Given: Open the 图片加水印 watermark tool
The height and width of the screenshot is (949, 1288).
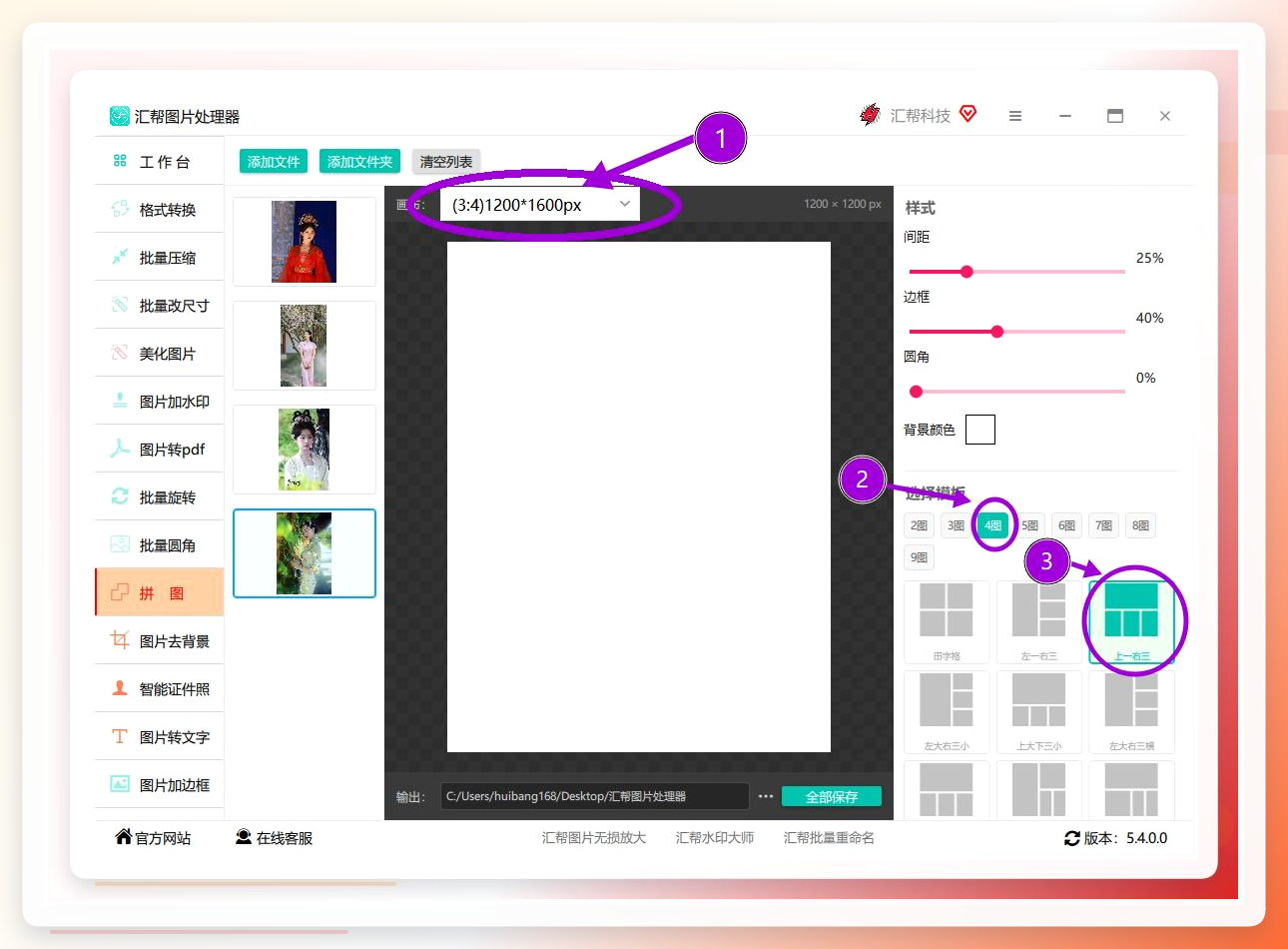Looking at the screenshot, I should tap(159, 402).
